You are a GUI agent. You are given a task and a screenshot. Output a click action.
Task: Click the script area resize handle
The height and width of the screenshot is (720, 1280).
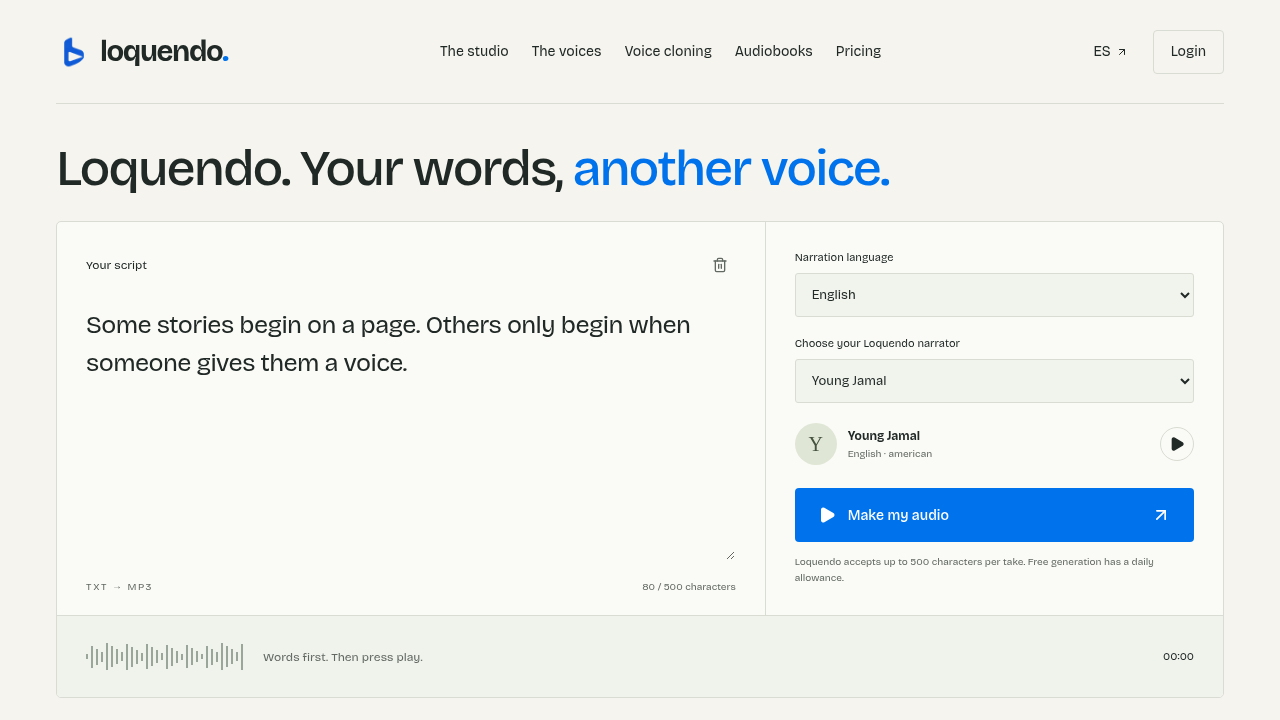730,555
